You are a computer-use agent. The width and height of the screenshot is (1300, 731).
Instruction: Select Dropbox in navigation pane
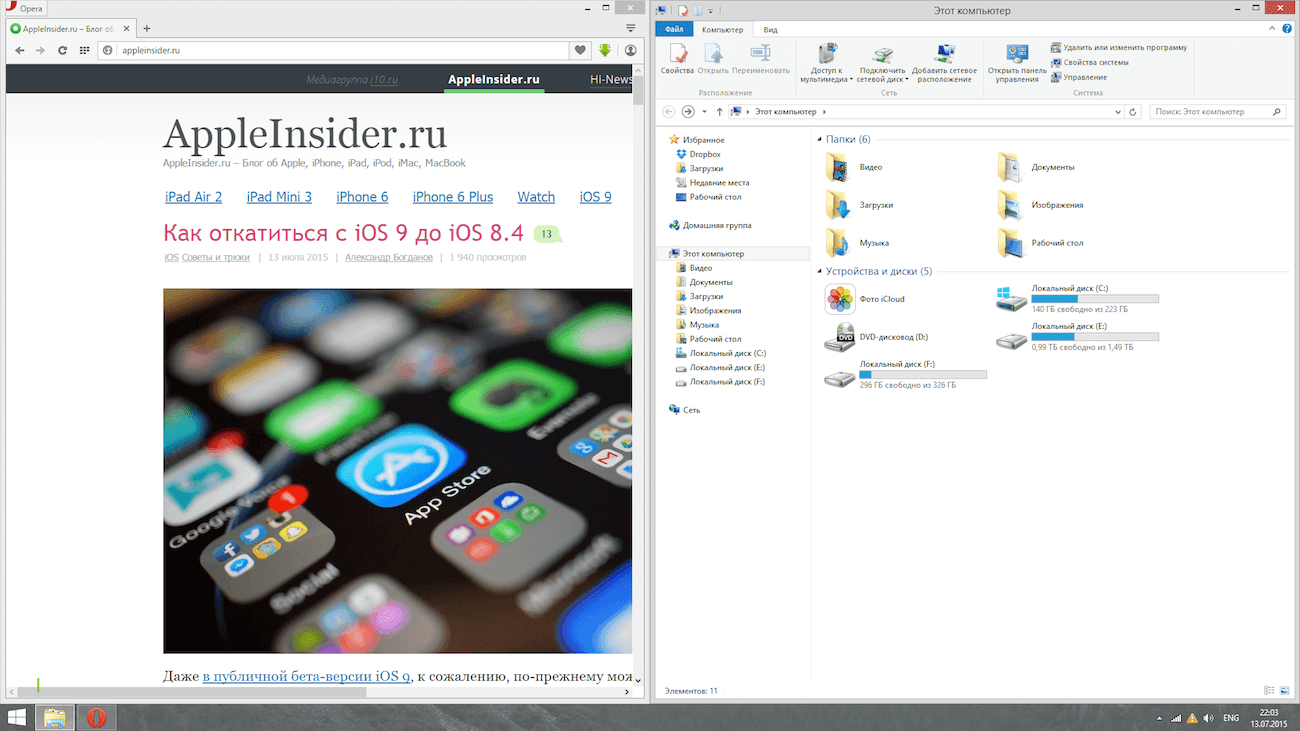697,154
